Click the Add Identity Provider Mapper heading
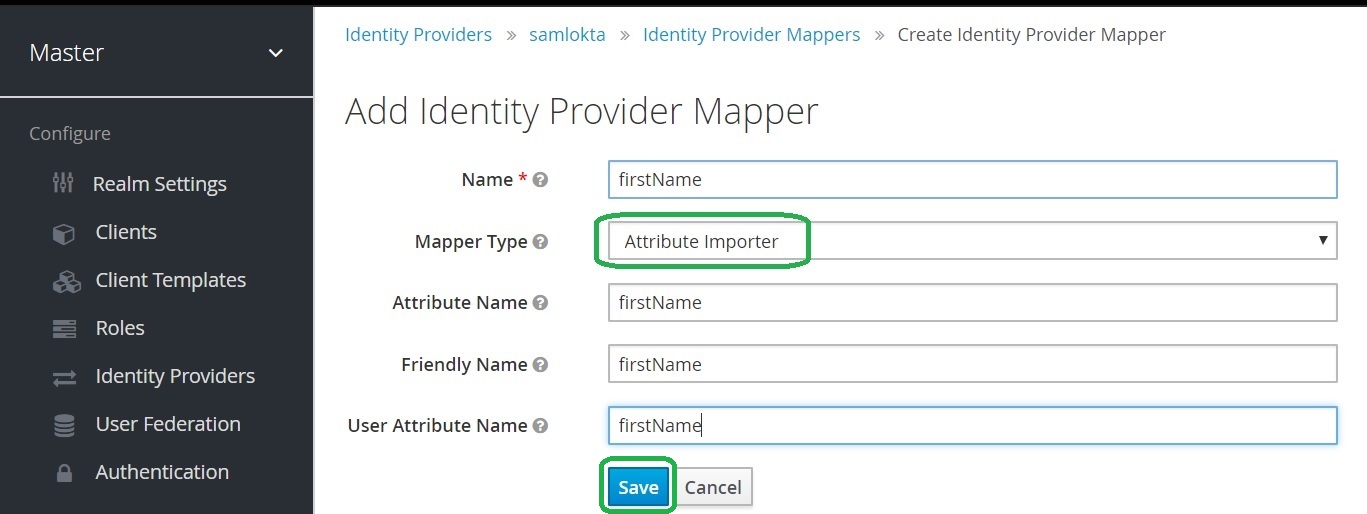Screen dimensions: 1367x514 [x=582, y=111]
